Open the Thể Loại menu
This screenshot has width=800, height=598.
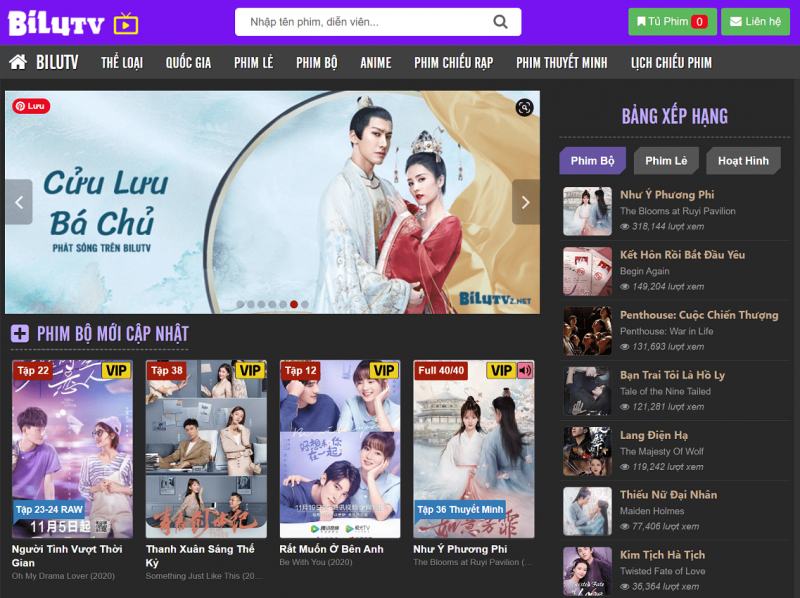(x=122, y=62)
